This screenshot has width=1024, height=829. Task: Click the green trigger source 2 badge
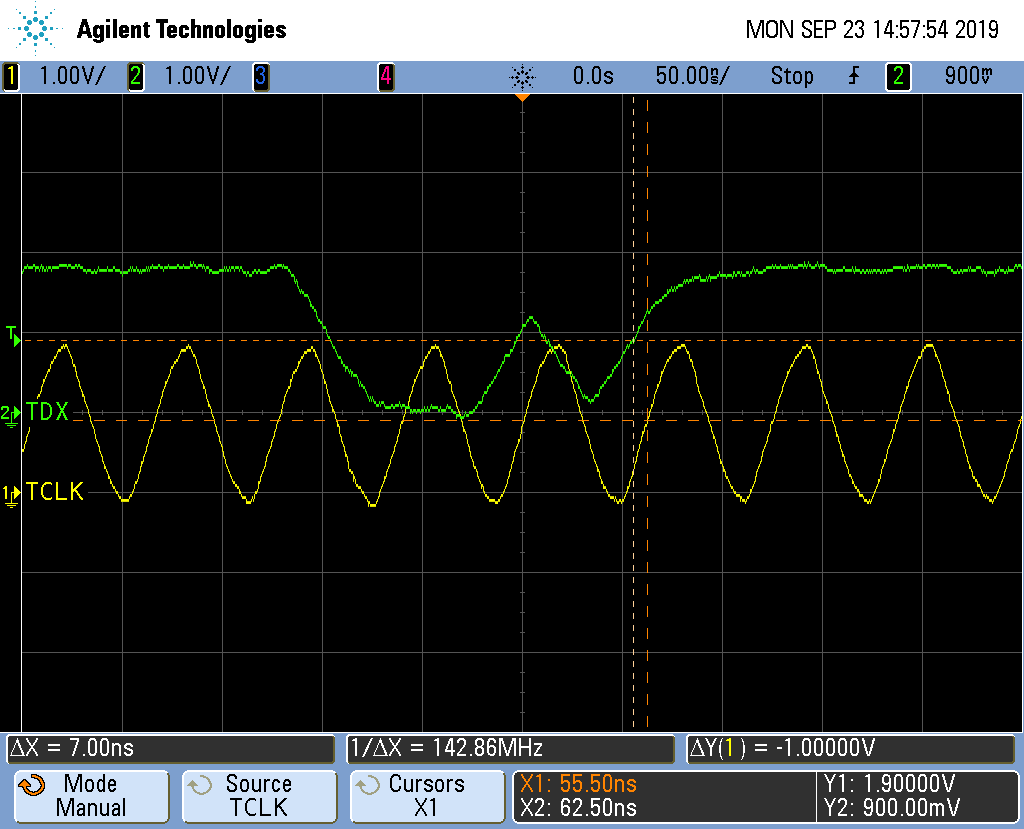[x=897, y=76]
